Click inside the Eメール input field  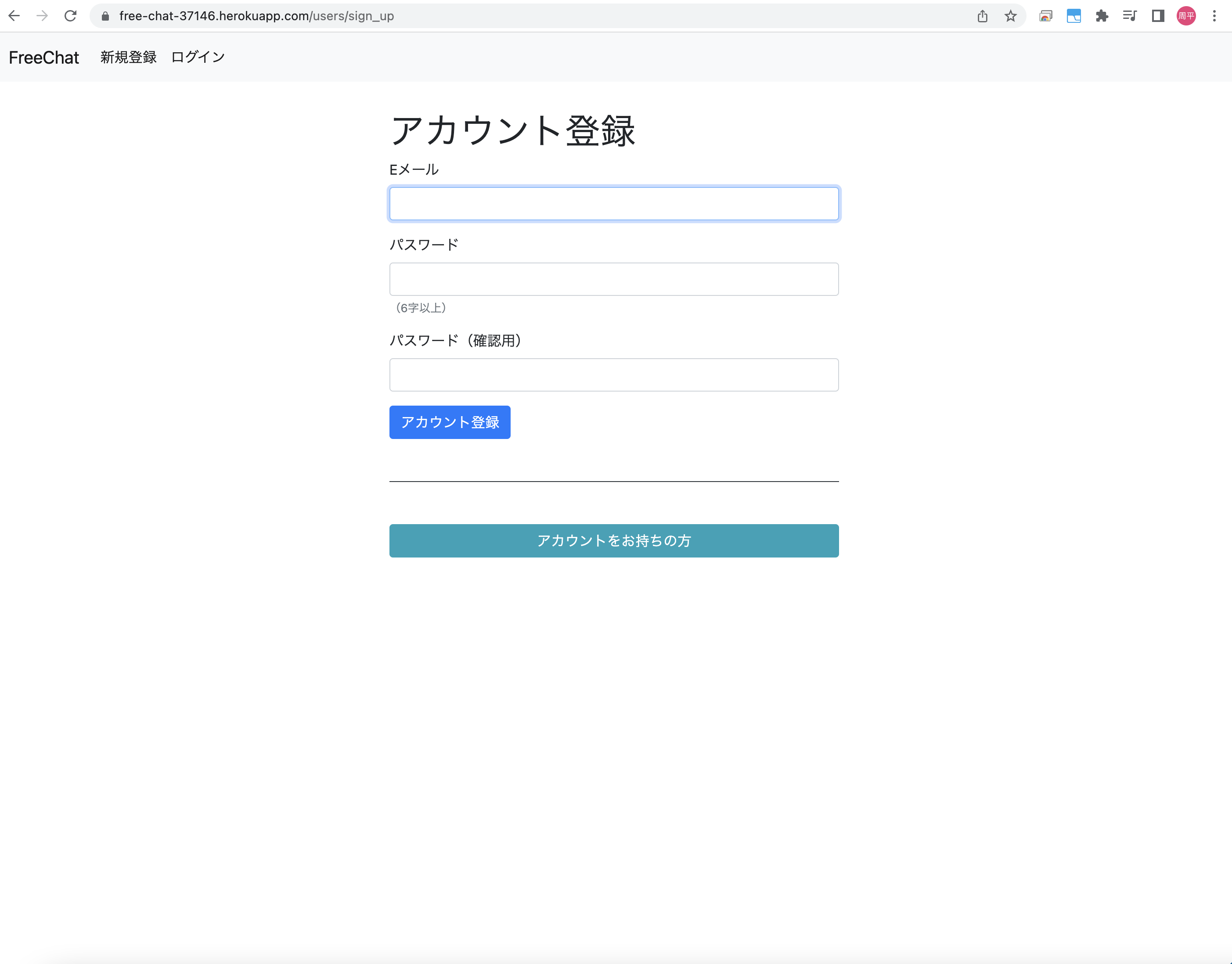614,204
